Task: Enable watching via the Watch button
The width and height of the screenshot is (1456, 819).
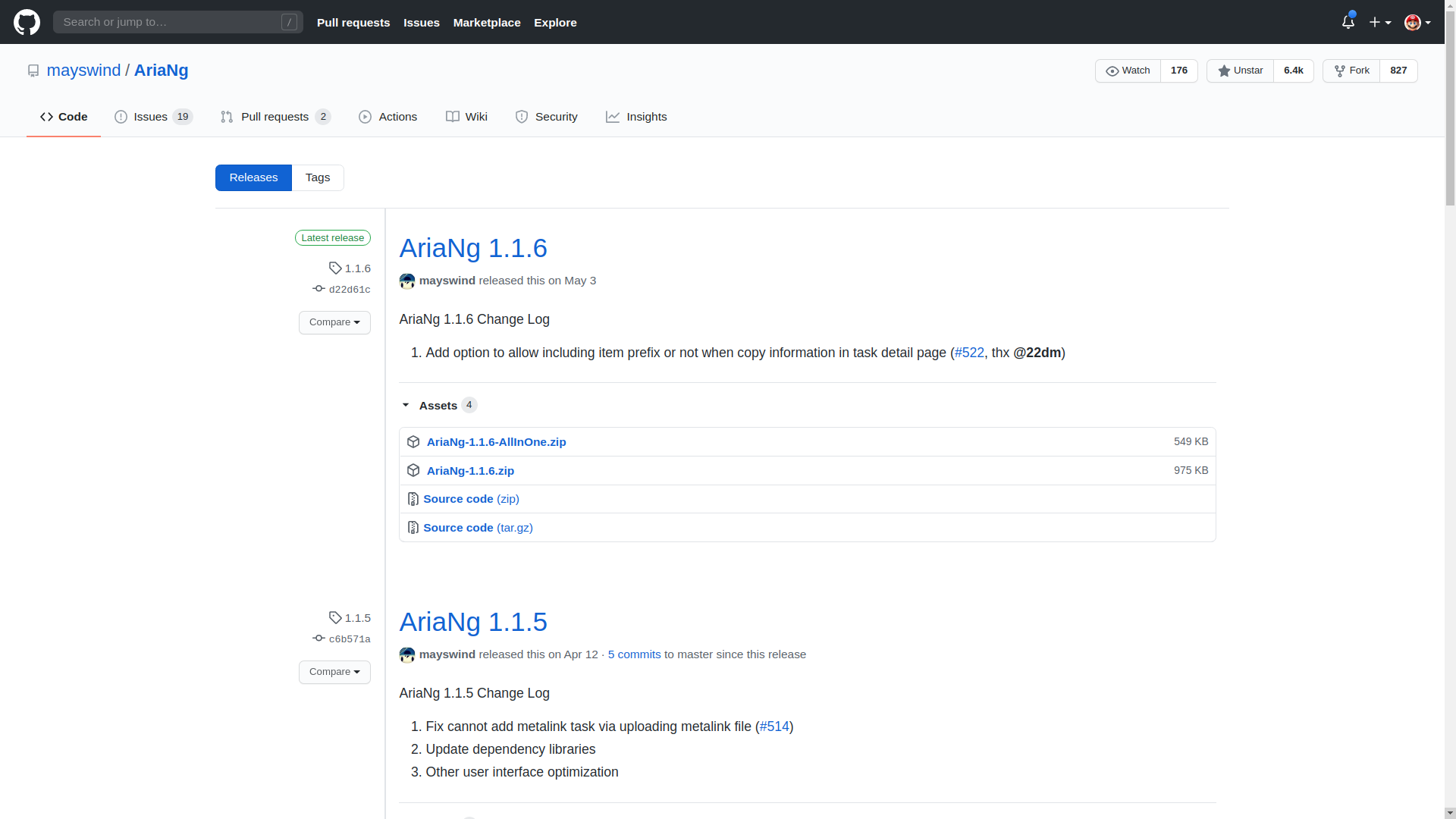Action: coord(1128,71)
